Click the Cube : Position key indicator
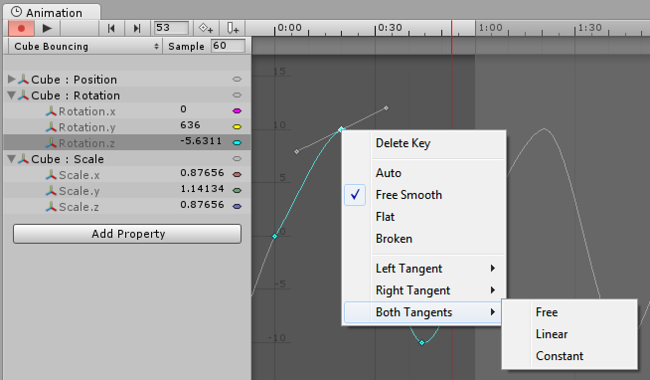 click(237, 79)
